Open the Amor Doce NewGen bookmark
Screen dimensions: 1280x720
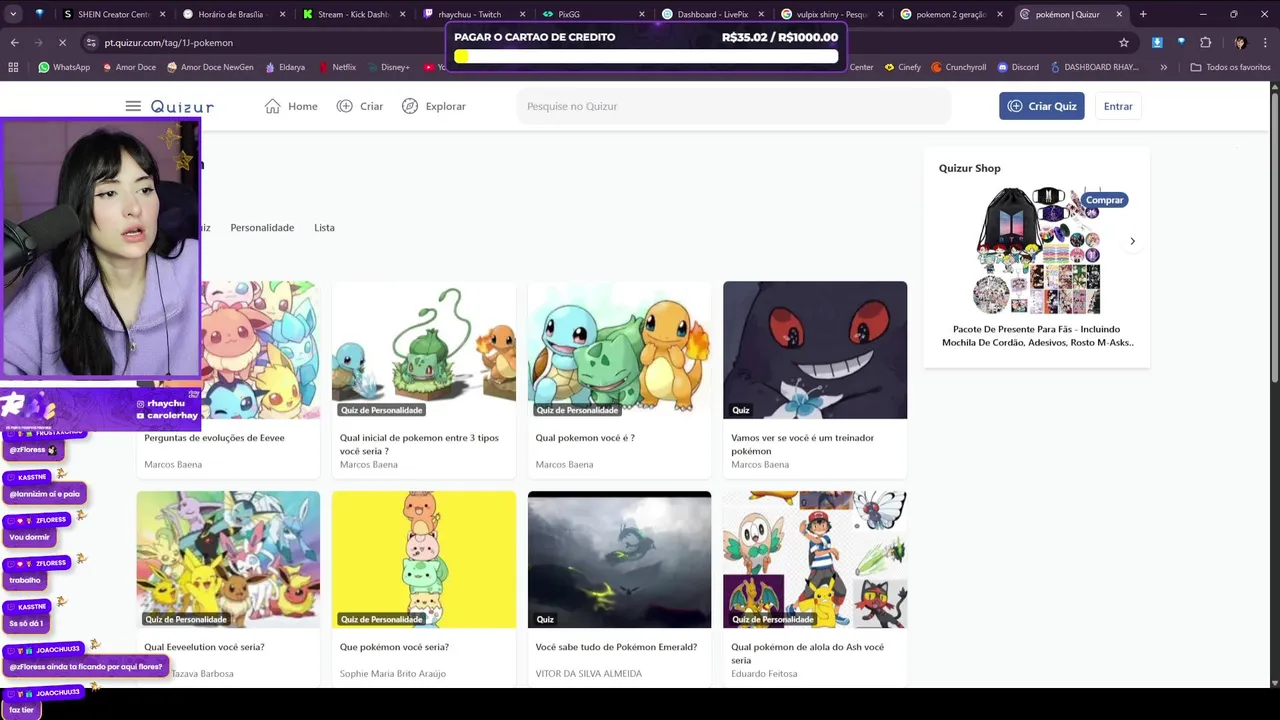coord(209,67)
